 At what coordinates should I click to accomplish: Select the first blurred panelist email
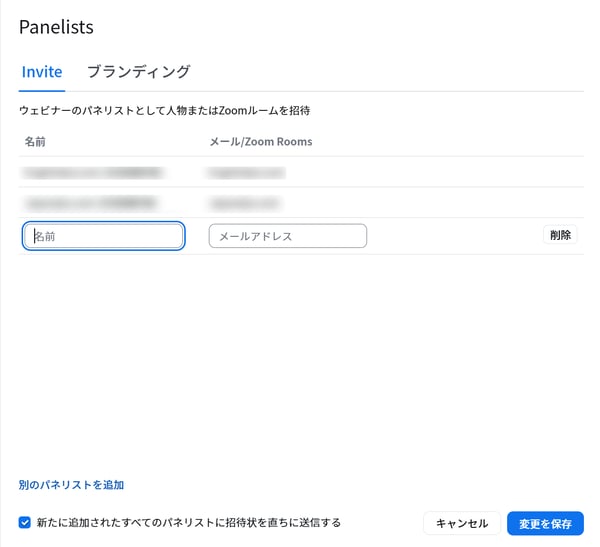click(x=246, y=172)
